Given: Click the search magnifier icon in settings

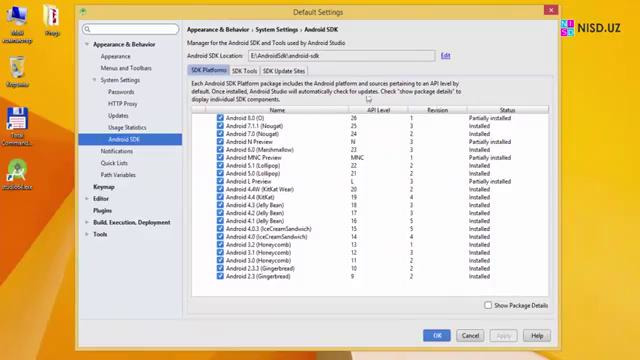Looking at the screenshot, I should [x=87, y=29].
